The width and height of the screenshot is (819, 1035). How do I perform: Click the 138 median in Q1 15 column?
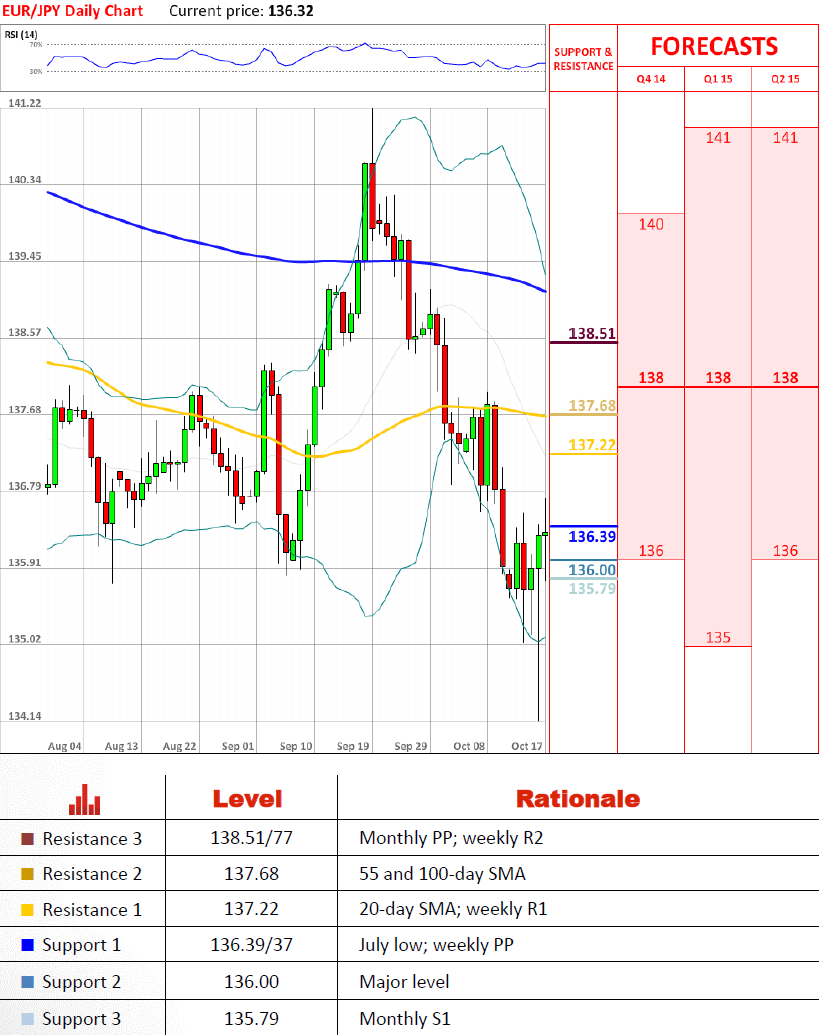(718, 378)
